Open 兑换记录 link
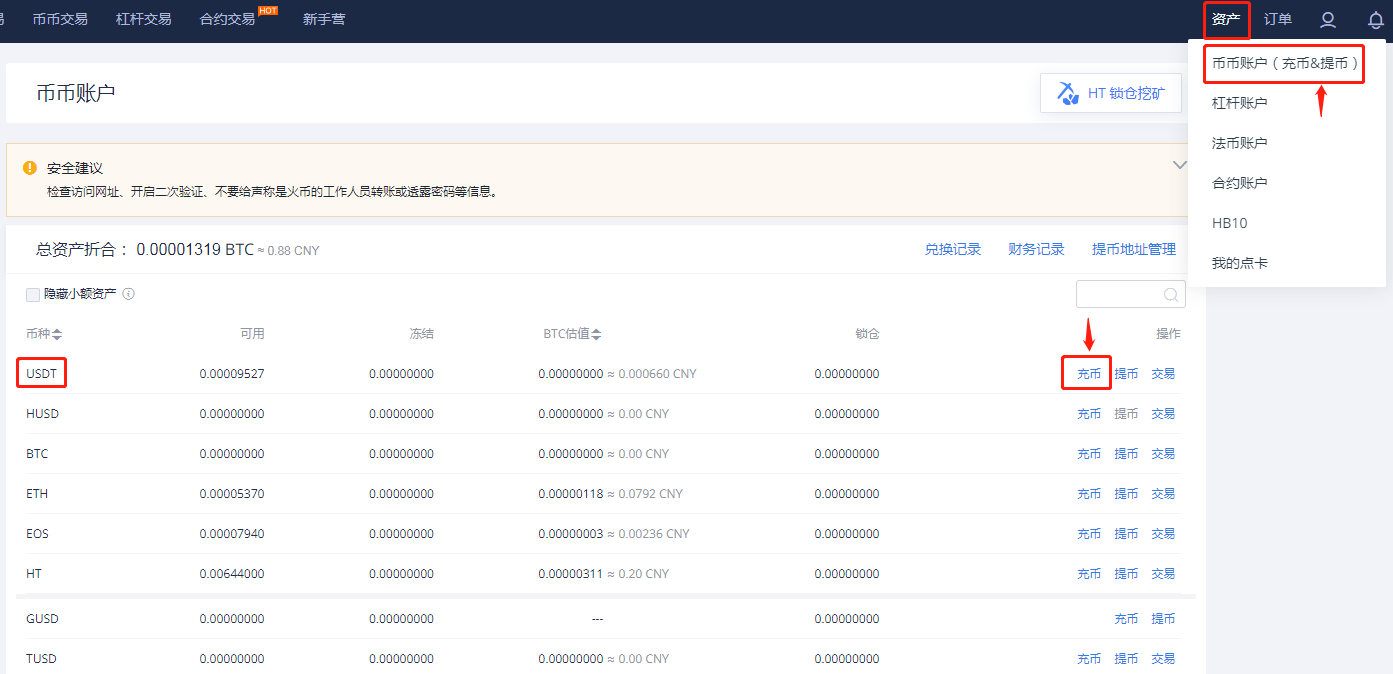 953,249
